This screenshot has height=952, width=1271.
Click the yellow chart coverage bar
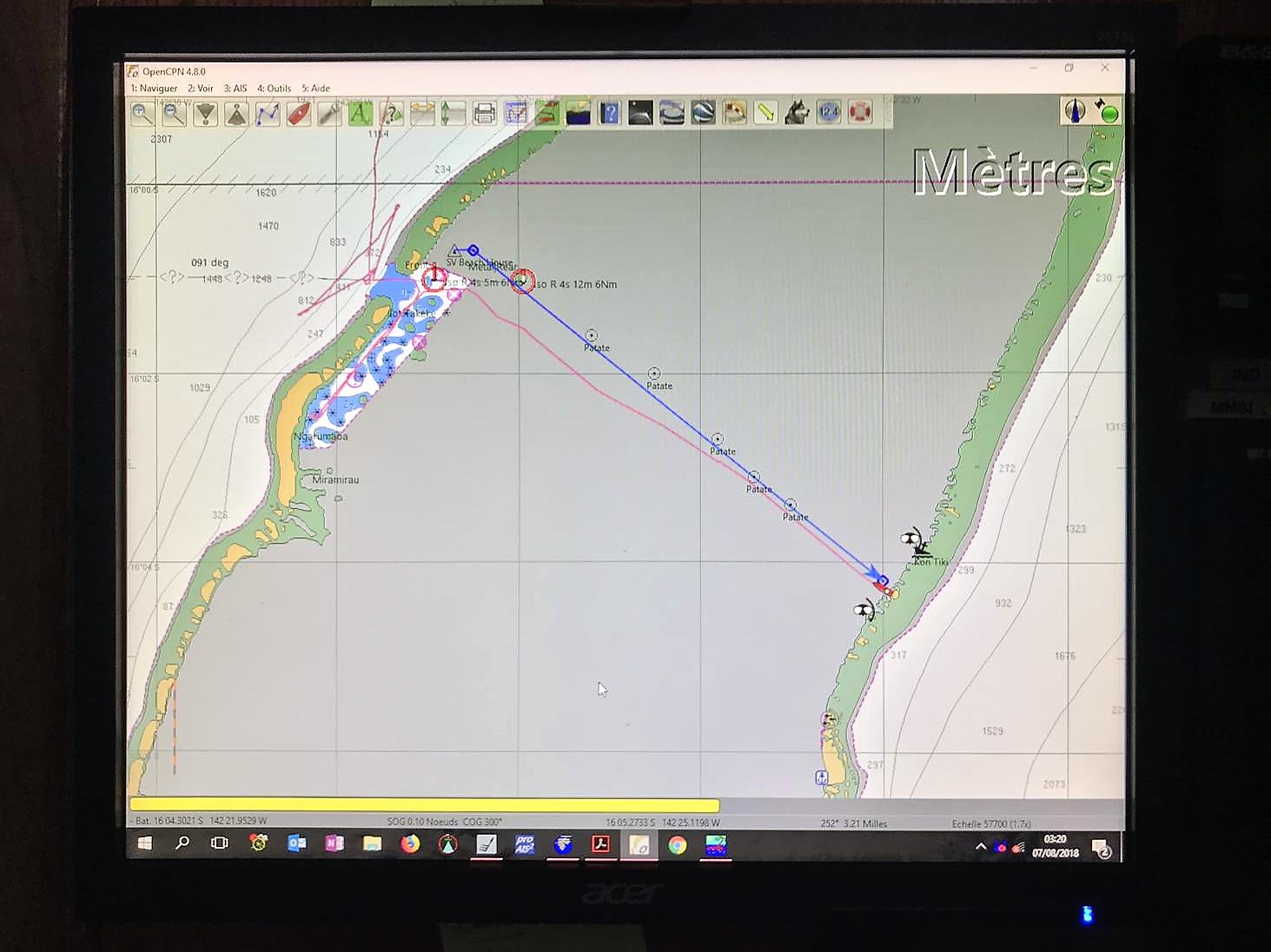(x=425, y=805)
